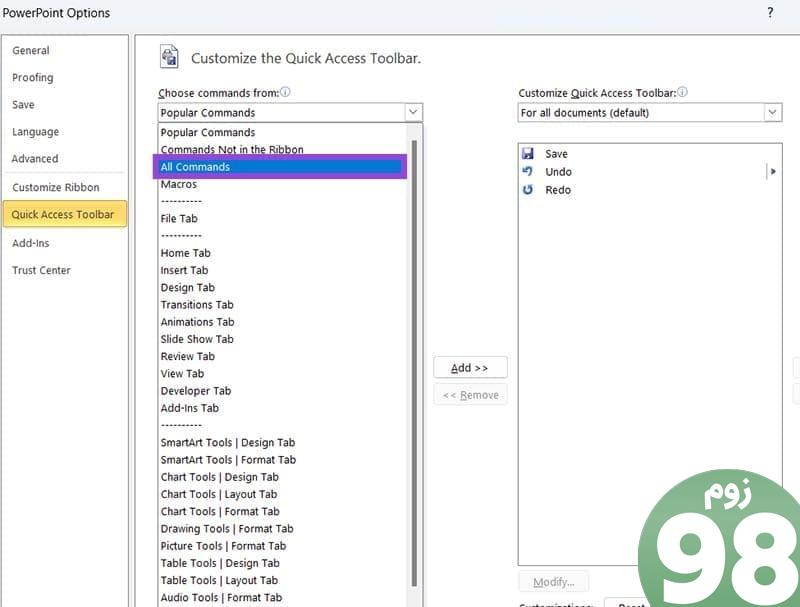Click the Undo arrow icon
Image resolution: width=800 pixels, height=607 pixels.
point(528,171)
